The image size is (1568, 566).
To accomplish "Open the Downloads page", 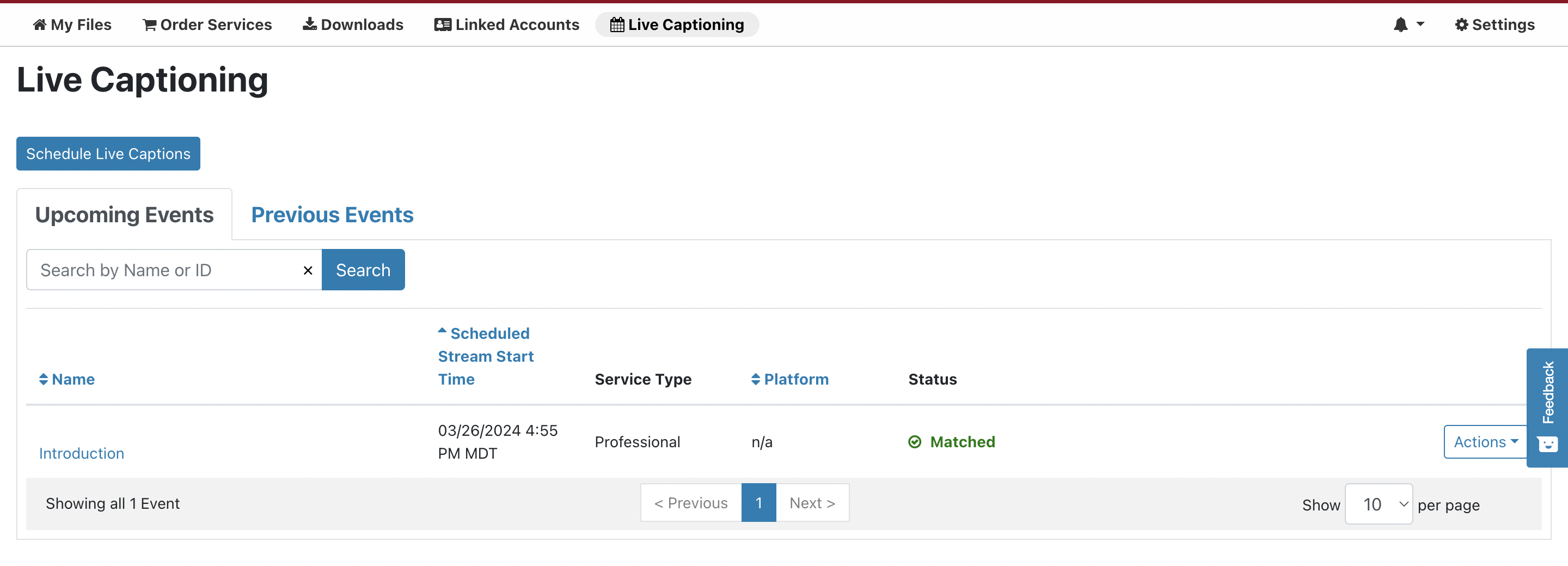I will point(353,25).
